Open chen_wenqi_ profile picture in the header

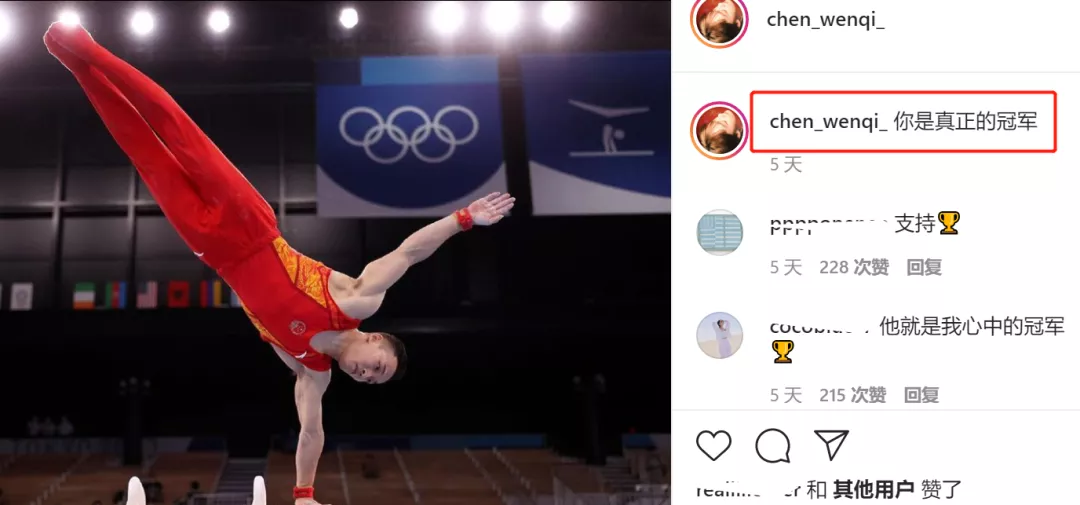(719, 20)
